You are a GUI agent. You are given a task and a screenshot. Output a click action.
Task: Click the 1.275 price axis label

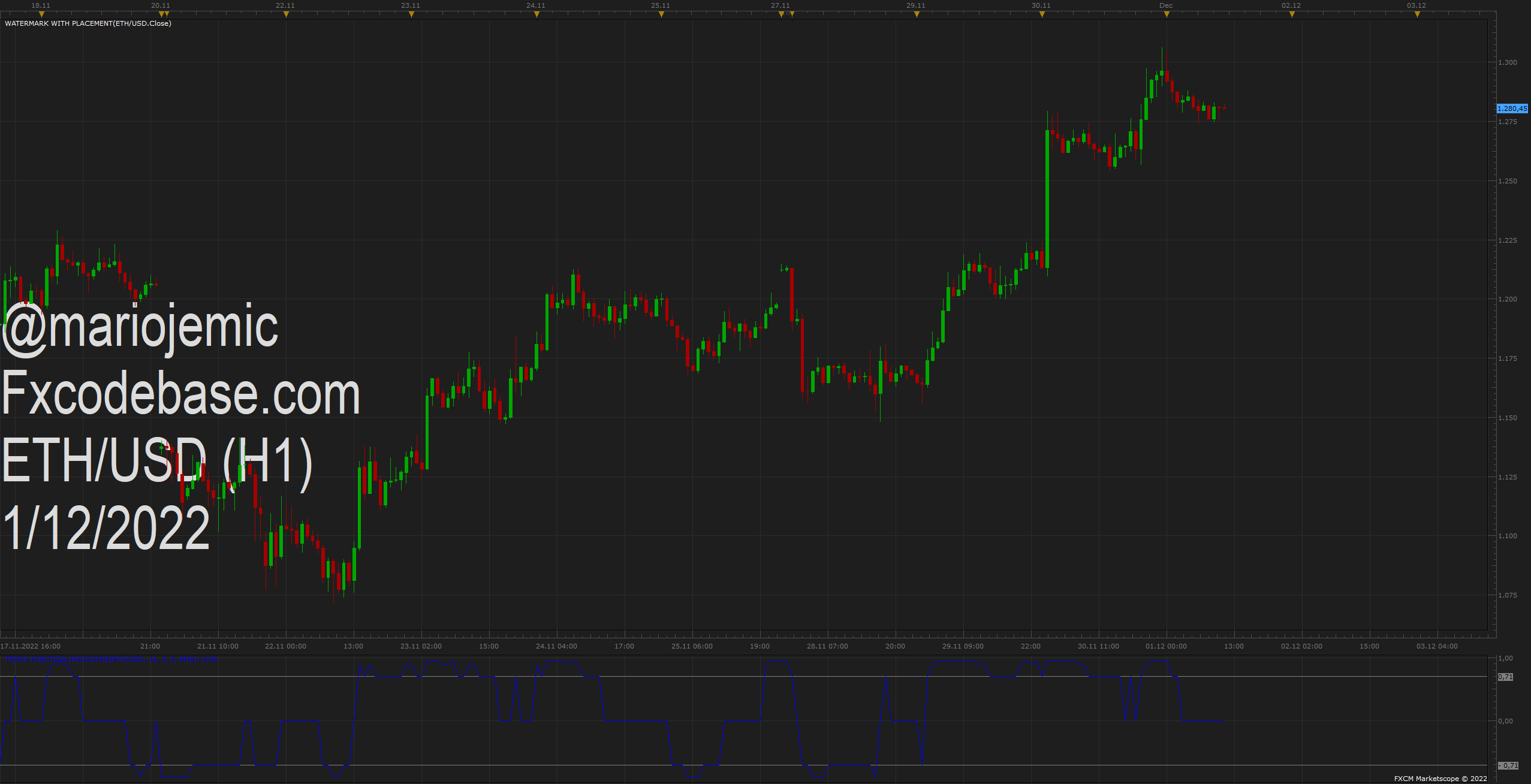coord(1508,122)
